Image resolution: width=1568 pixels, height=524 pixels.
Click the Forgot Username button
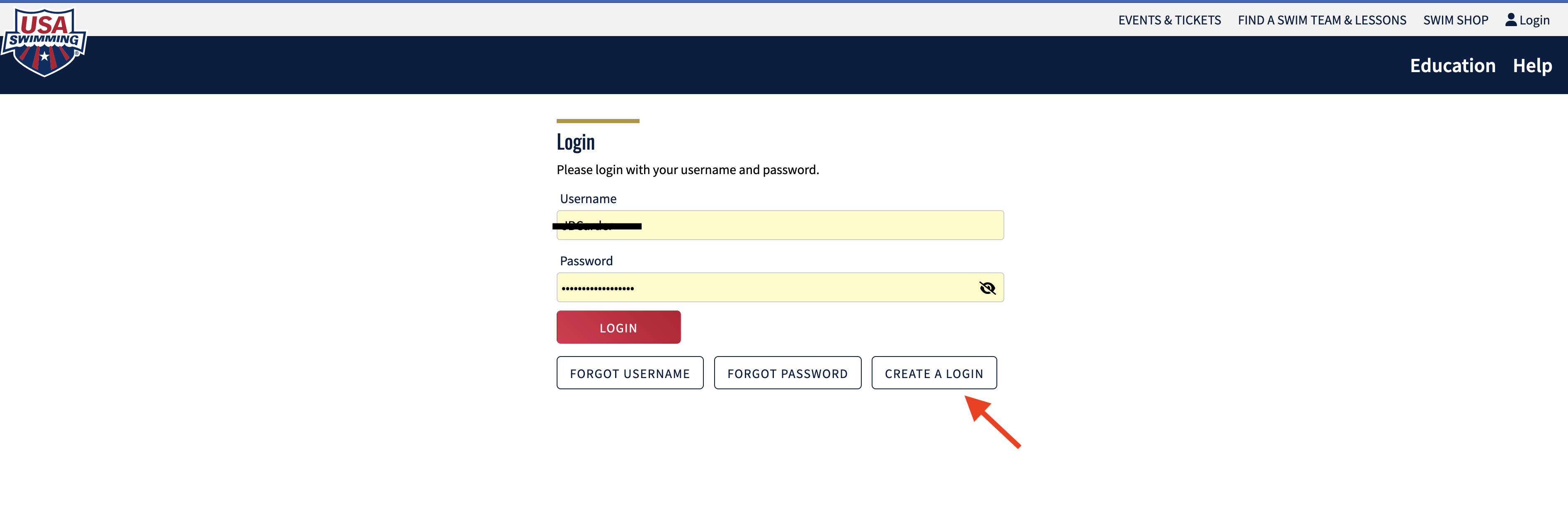pyautogui.click(x=629, y=373)
